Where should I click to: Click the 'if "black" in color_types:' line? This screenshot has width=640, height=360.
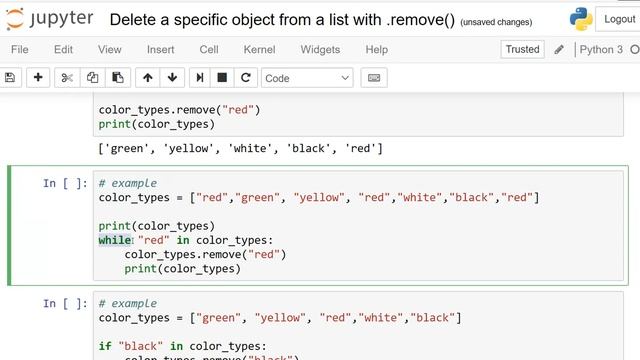pyautogui.click(x=182, y=346)
